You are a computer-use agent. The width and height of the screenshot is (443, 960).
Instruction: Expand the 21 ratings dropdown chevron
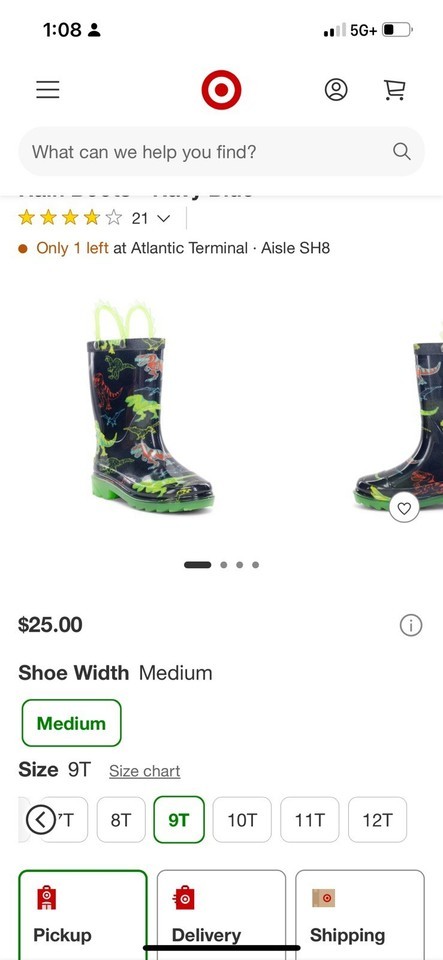click(x=163, y=218)
